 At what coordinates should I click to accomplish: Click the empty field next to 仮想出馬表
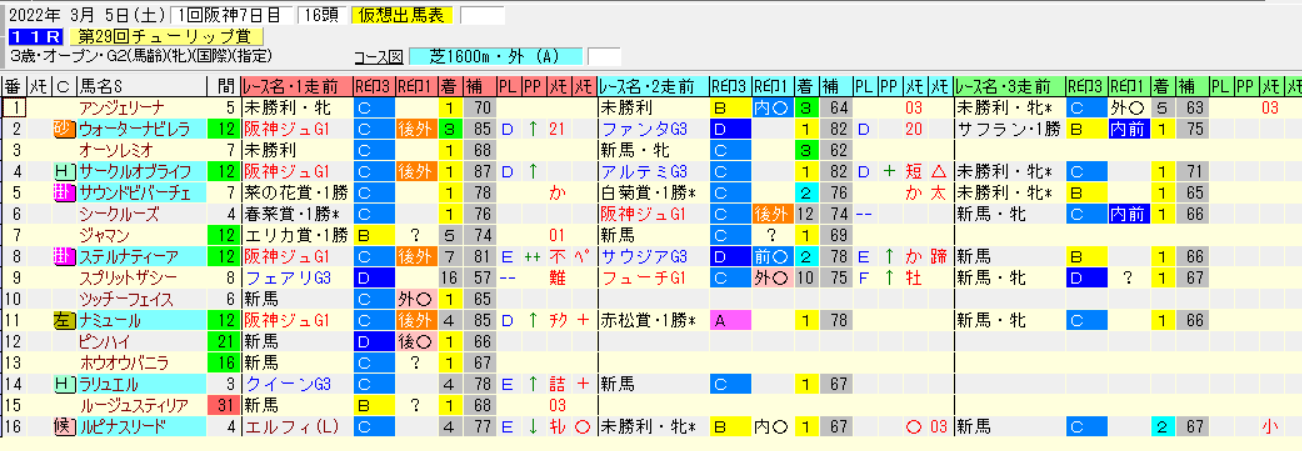[482, 15]
